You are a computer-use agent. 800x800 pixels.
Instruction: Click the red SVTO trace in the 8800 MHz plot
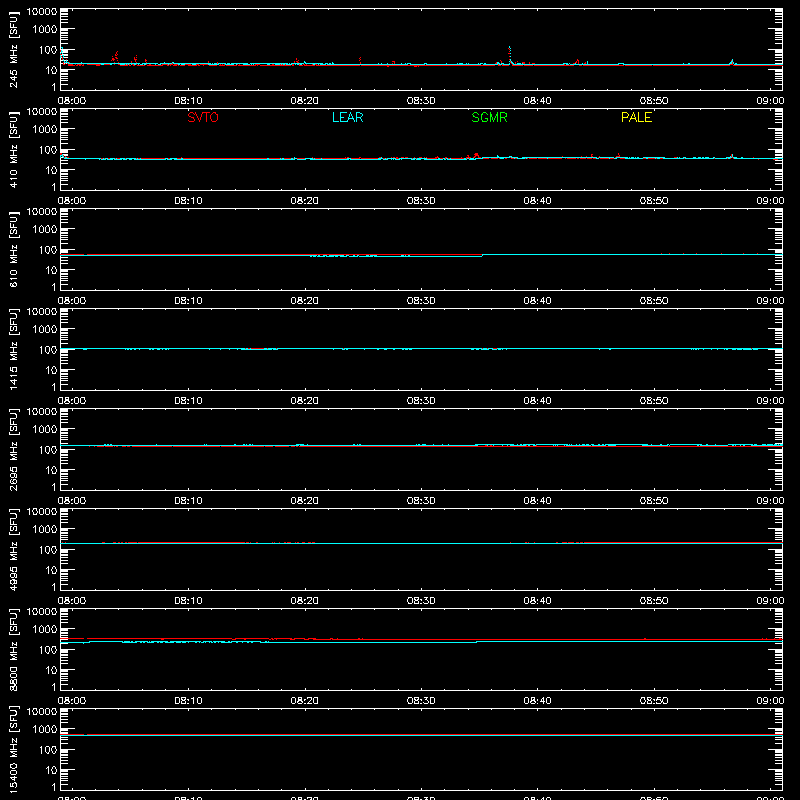click(x=421, y=639)
